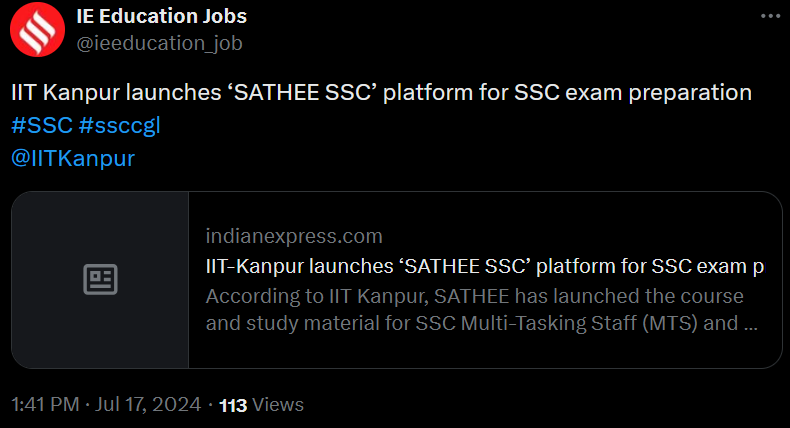Open the IE Education Jobs display name
The height and width of the screenshot is (428, 790).
[161, 16]
